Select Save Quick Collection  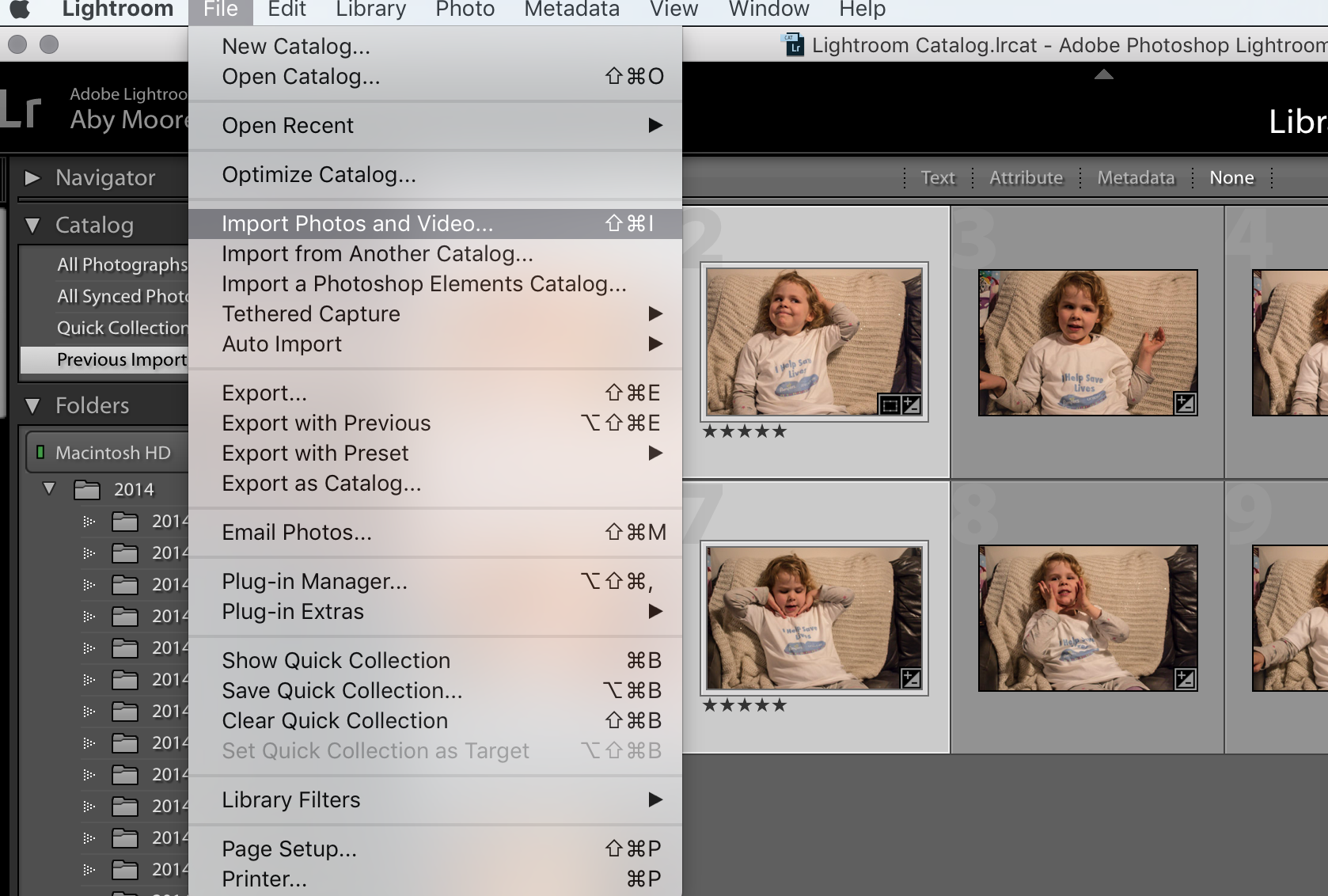coord(435,691)
